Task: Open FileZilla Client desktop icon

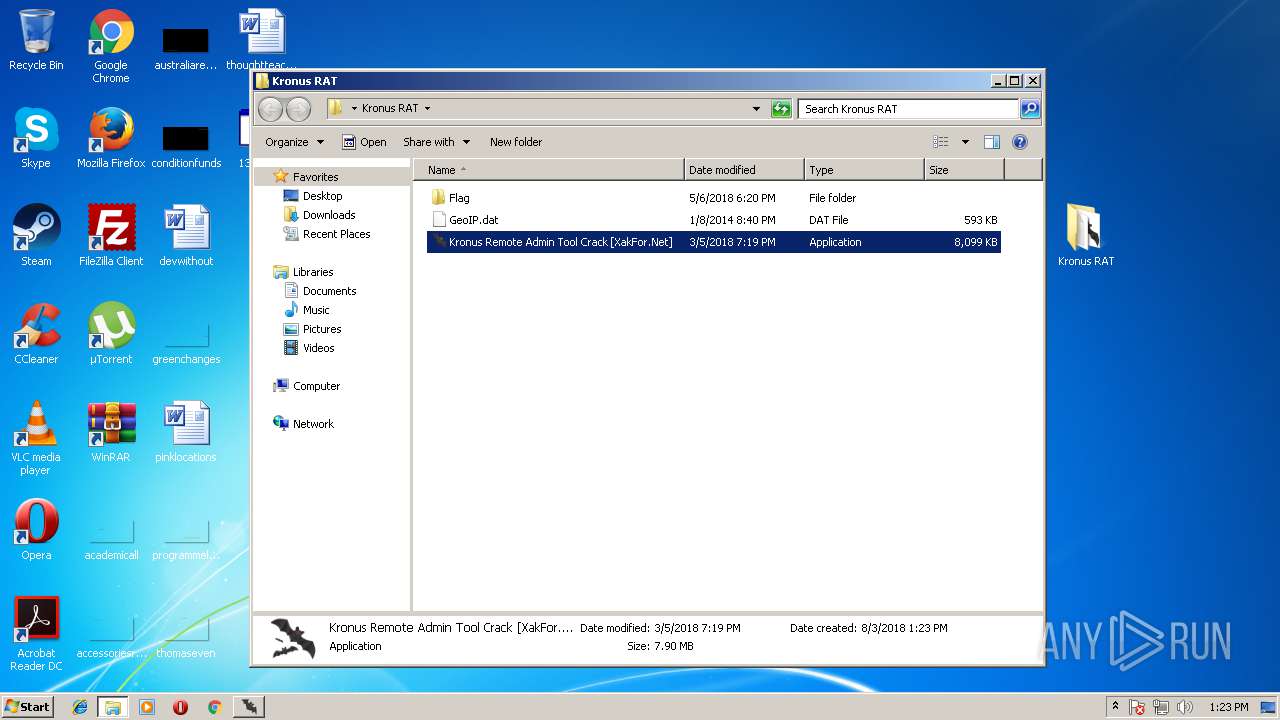Action: point(111,236)
